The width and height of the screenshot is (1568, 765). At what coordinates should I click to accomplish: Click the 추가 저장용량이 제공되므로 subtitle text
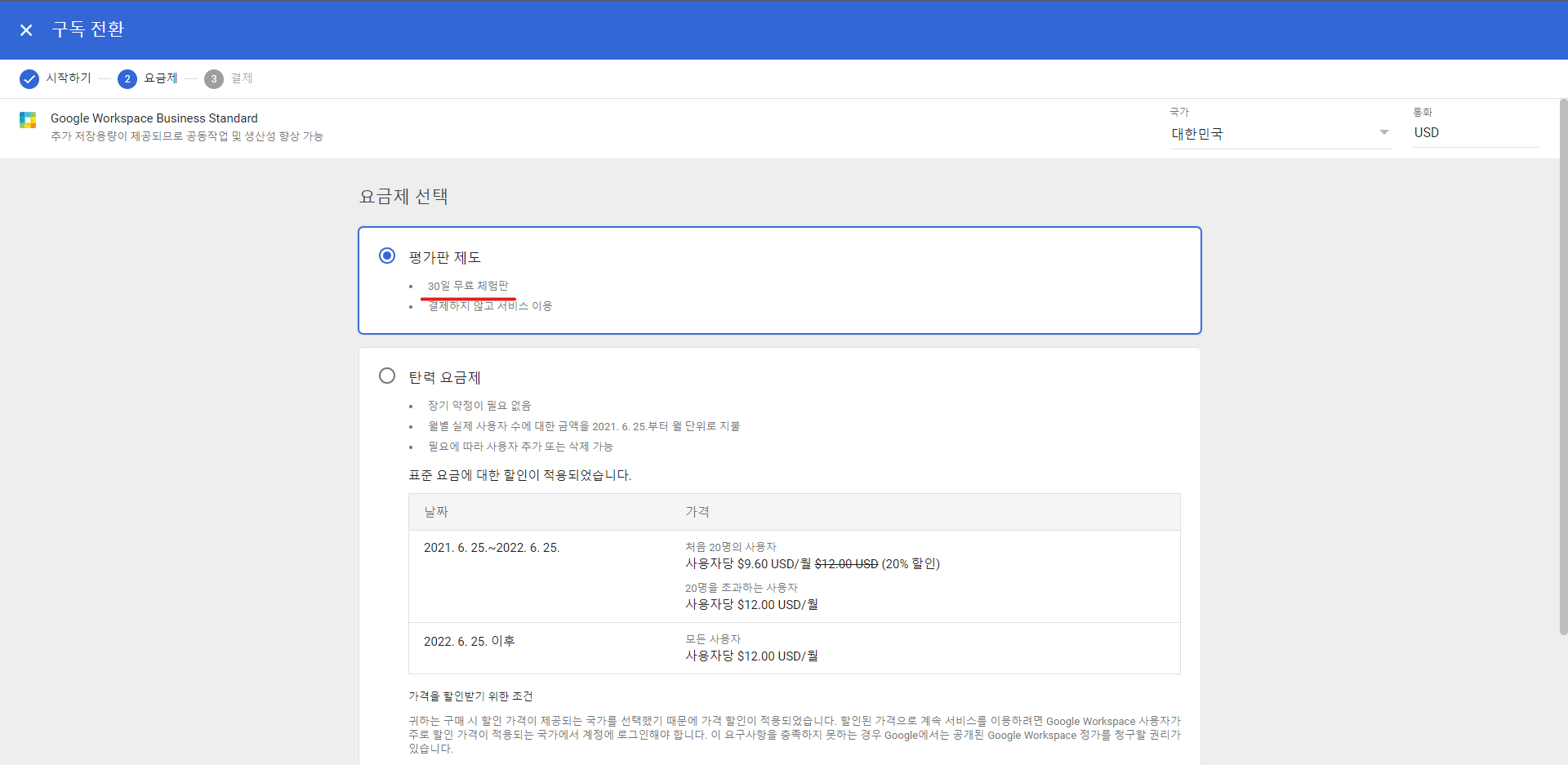coord(187,136)
